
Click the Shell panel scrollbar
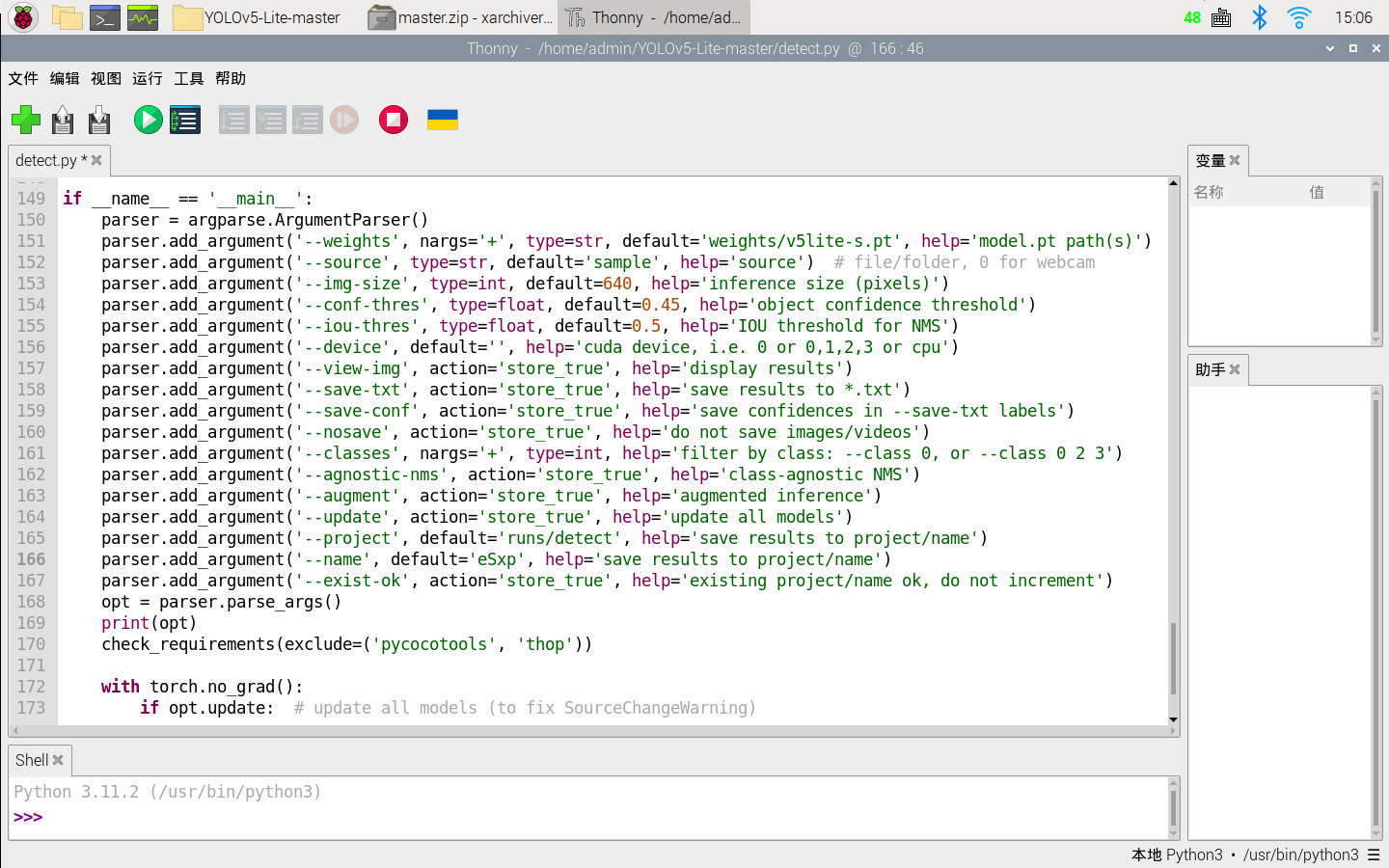pos(1173,808)
